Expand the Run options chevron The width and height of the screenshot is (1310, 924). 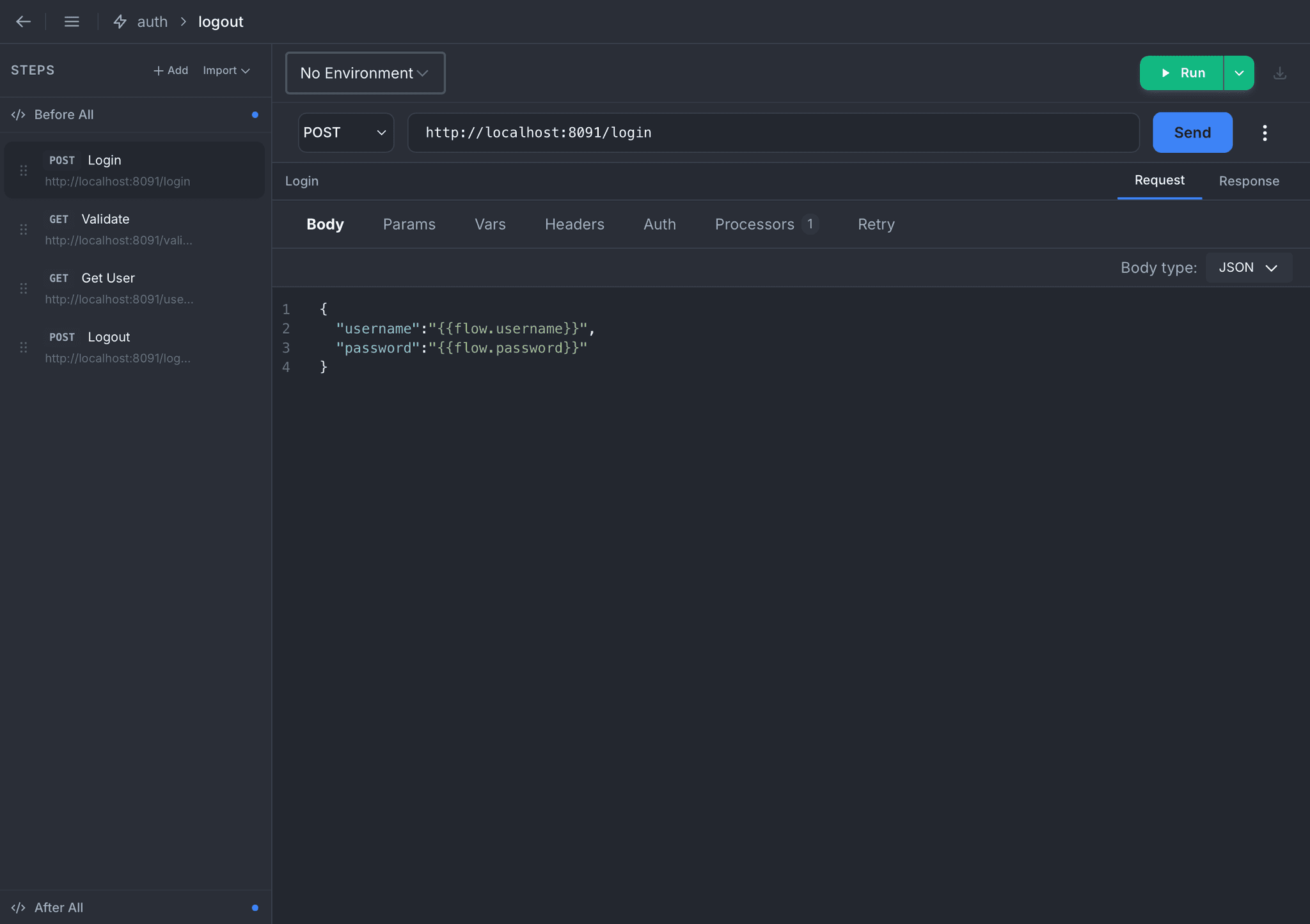[x=1239, y=73]
